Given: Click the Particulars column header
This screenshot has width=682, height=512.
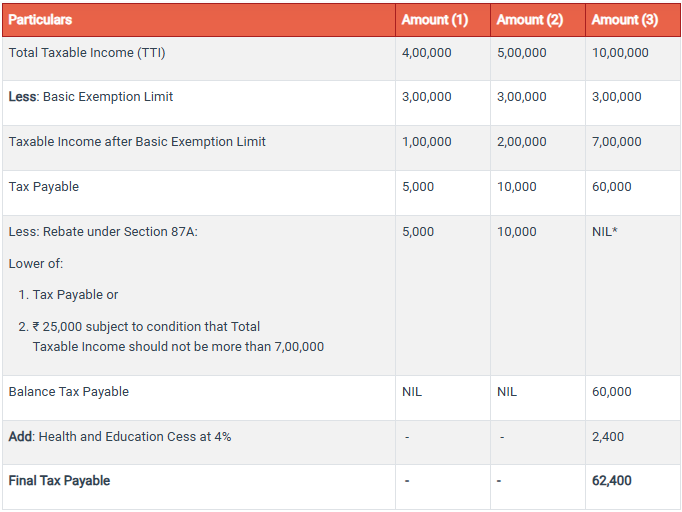Looking at the screenshot, I should [x=40, y=20].
